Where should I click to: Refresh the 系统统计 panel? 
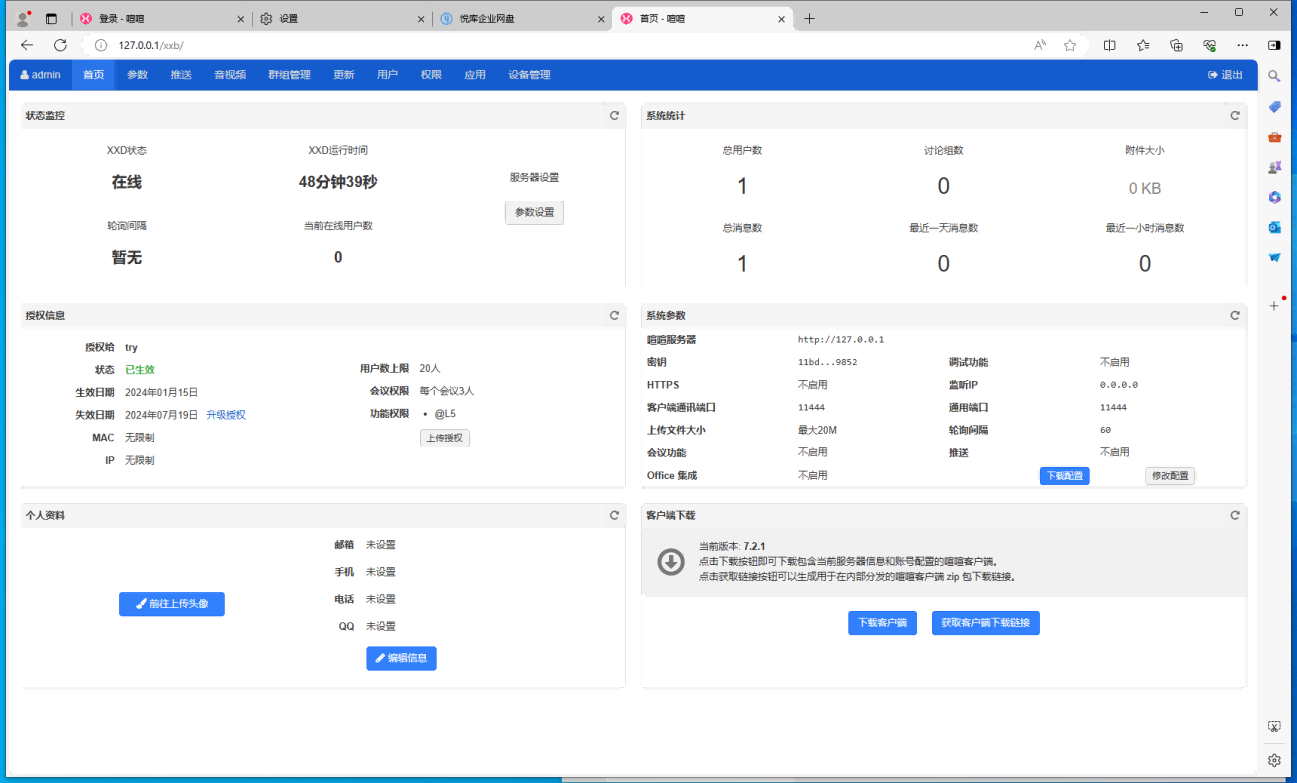click(1235, 116)
